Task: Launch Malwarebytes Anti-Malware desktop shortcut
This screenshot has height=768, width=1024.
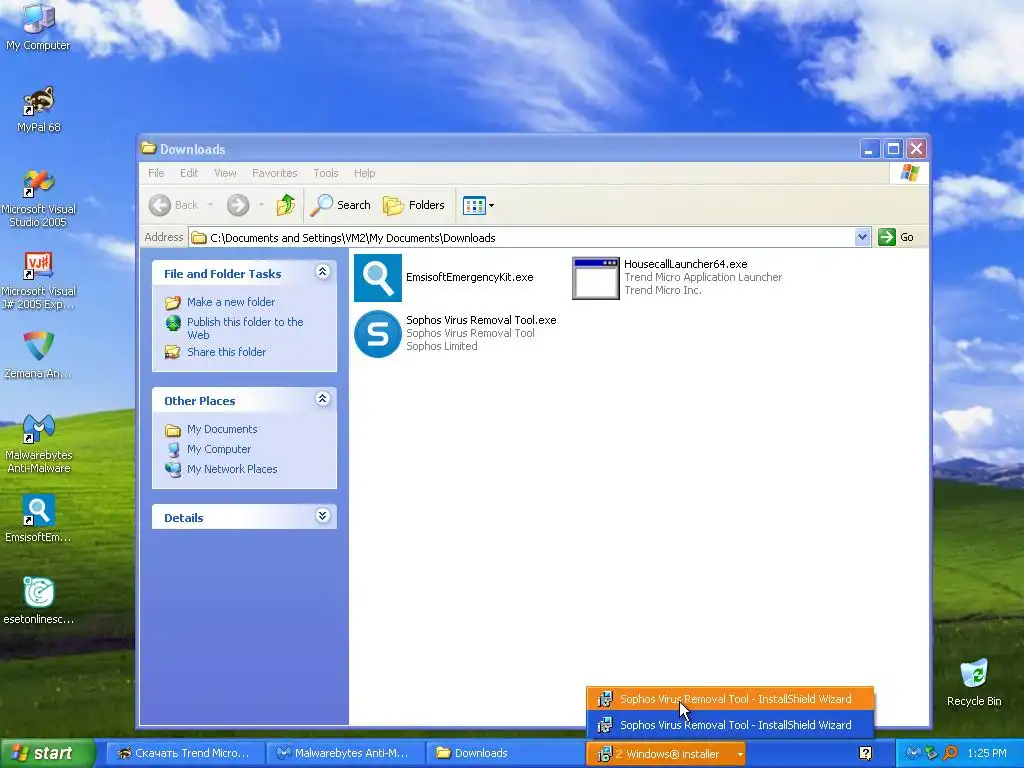Action: pyautogui.click(x=39, y=443)
